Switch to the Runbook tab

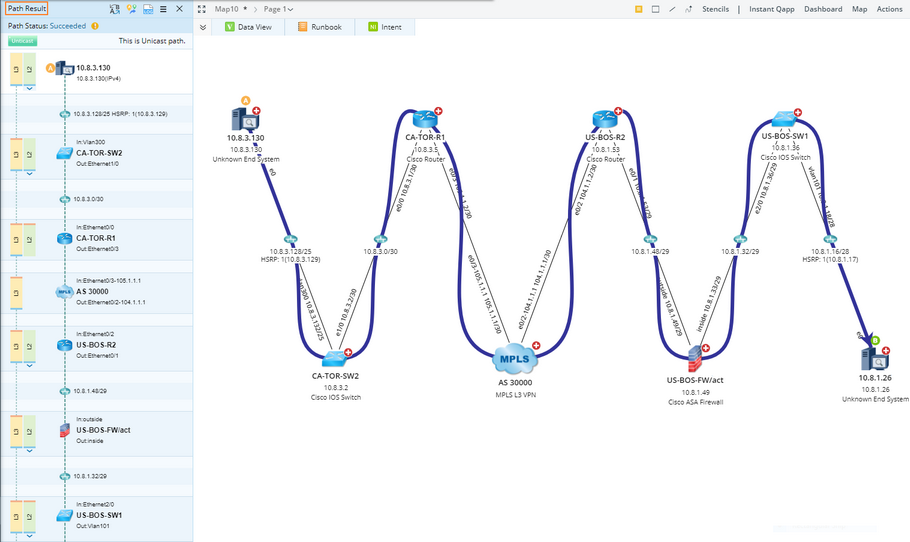(x=320, y=27)
